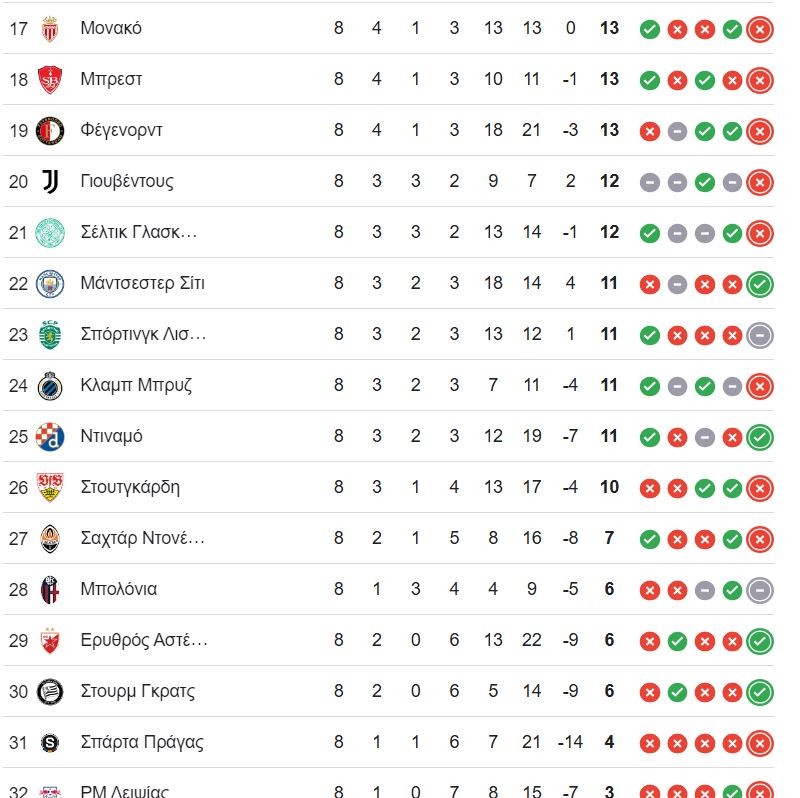Click the Sporting Lisbon crest icon

50,335
